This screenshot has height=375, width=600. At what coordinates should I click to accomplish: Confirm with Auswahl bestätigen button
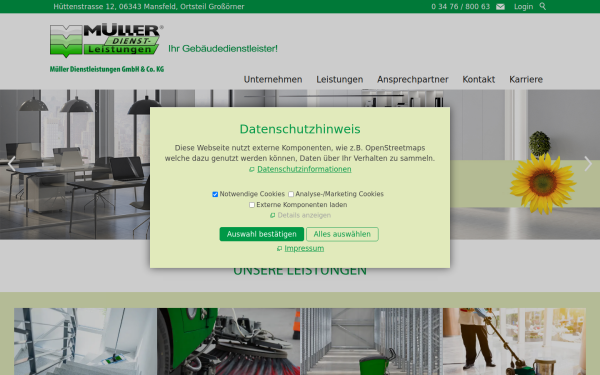click(262, 234)
